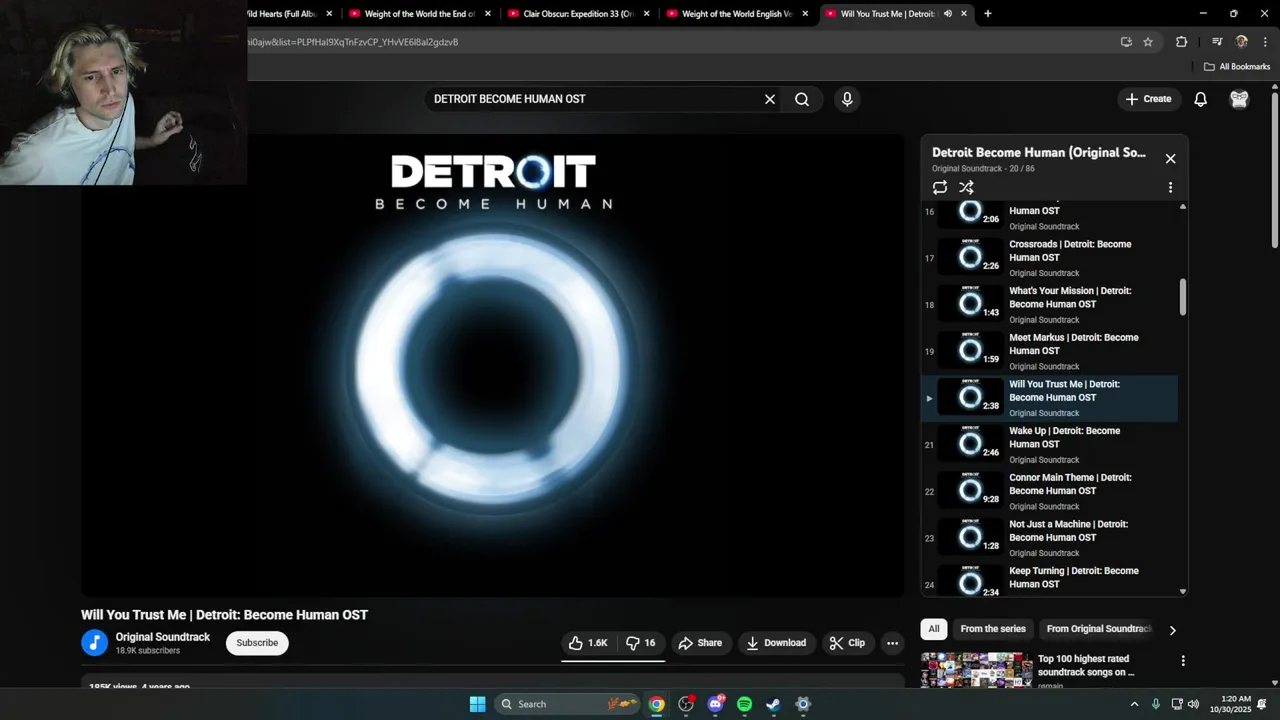Screen dimensions: 1280x720
Task: Open more actions ellipsis beside Clip
Action: pos(892,643)
